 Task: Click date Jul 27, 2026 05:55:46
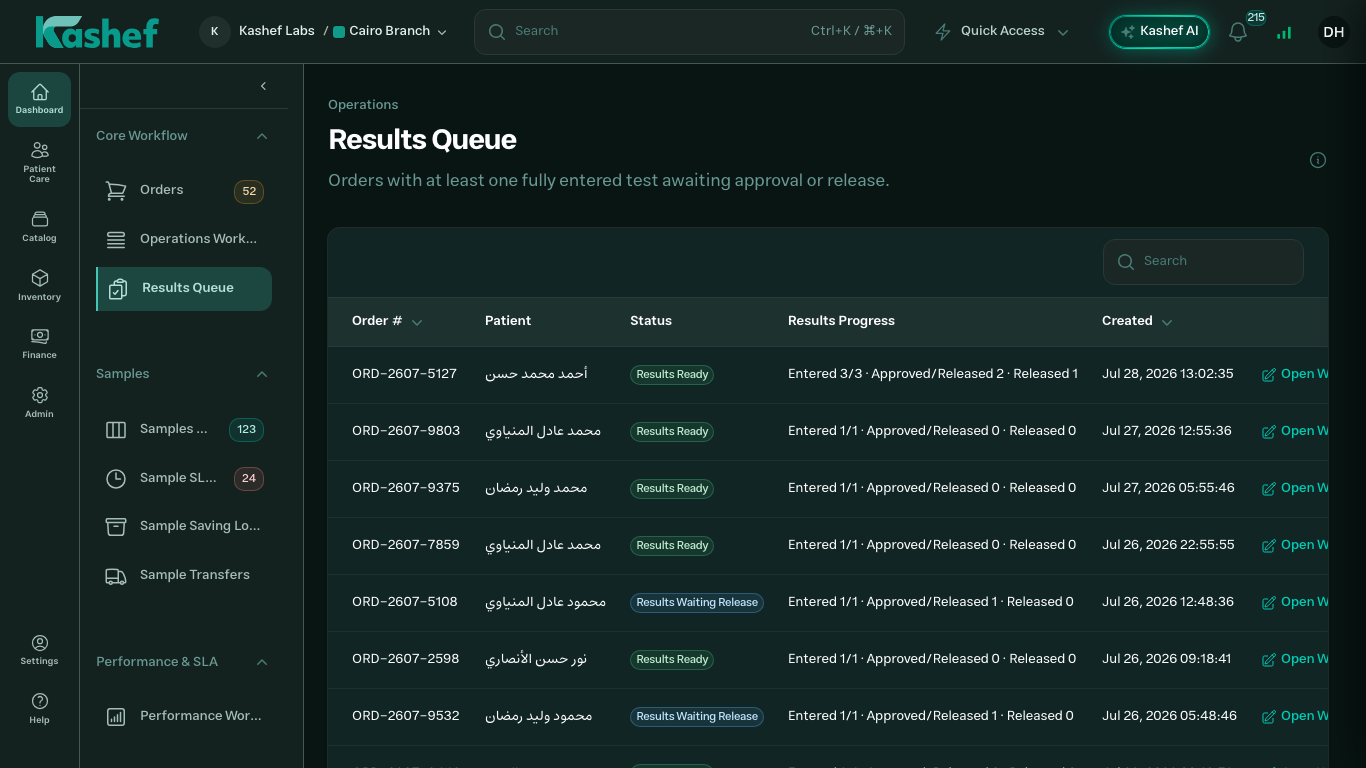tap(1168, 488)
